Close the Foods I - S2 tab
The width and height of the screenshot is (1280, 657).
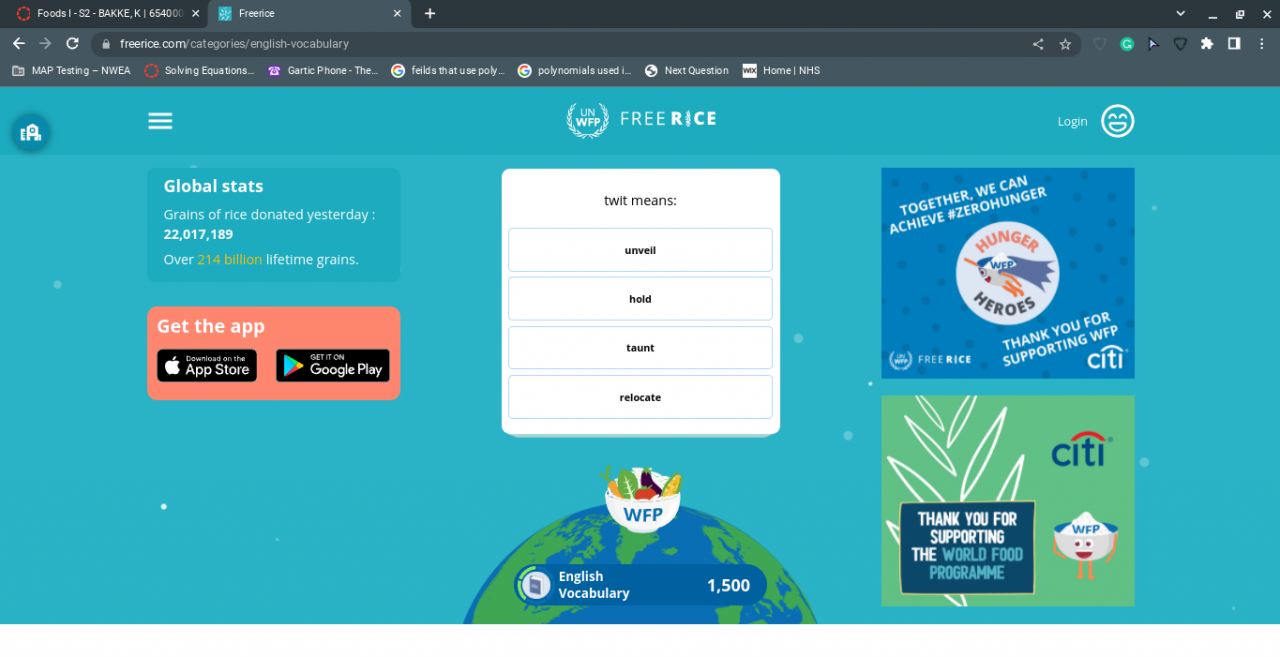click(x=195, y=14)
